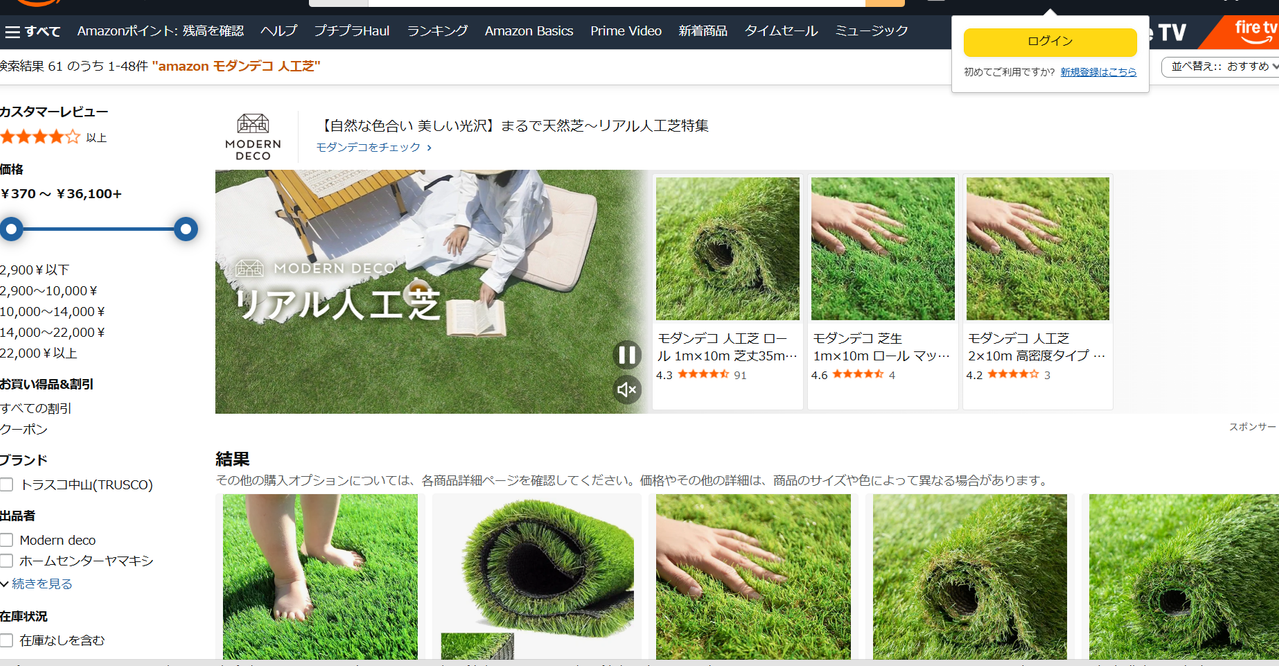This screenshot has height=666, width=1279.
Task: Open rating stars for 4.6 product
Action: 858,375
